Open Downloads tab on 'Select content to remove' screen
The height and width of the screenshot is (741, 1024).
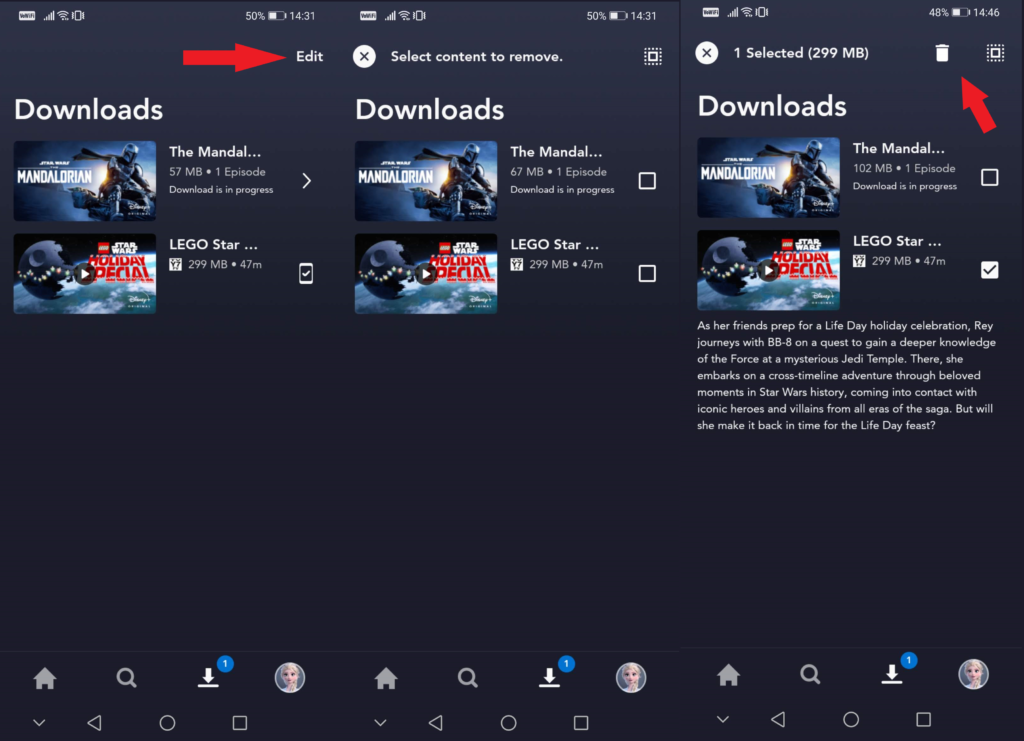click(549, 677)
